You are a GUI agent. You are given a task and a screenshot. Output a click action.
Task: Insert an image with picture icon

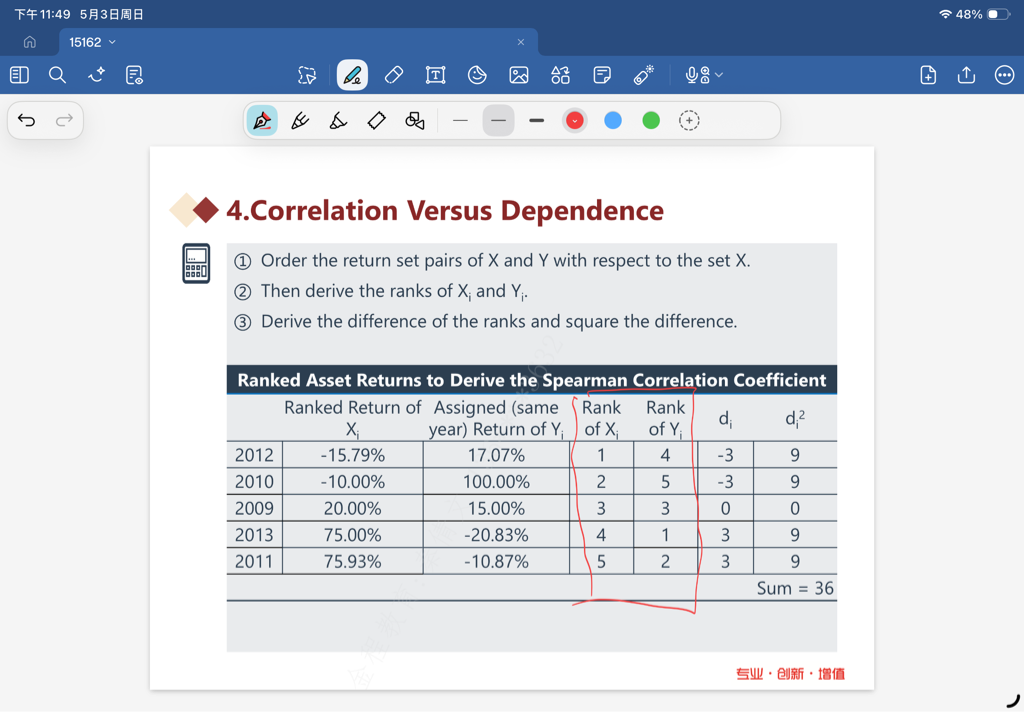519,75
